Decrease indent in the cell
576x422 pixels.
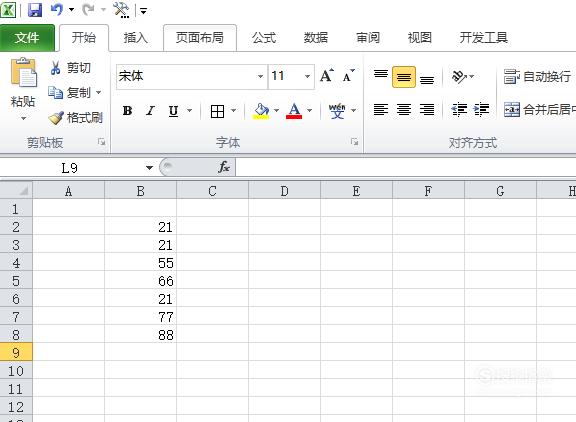459,109
